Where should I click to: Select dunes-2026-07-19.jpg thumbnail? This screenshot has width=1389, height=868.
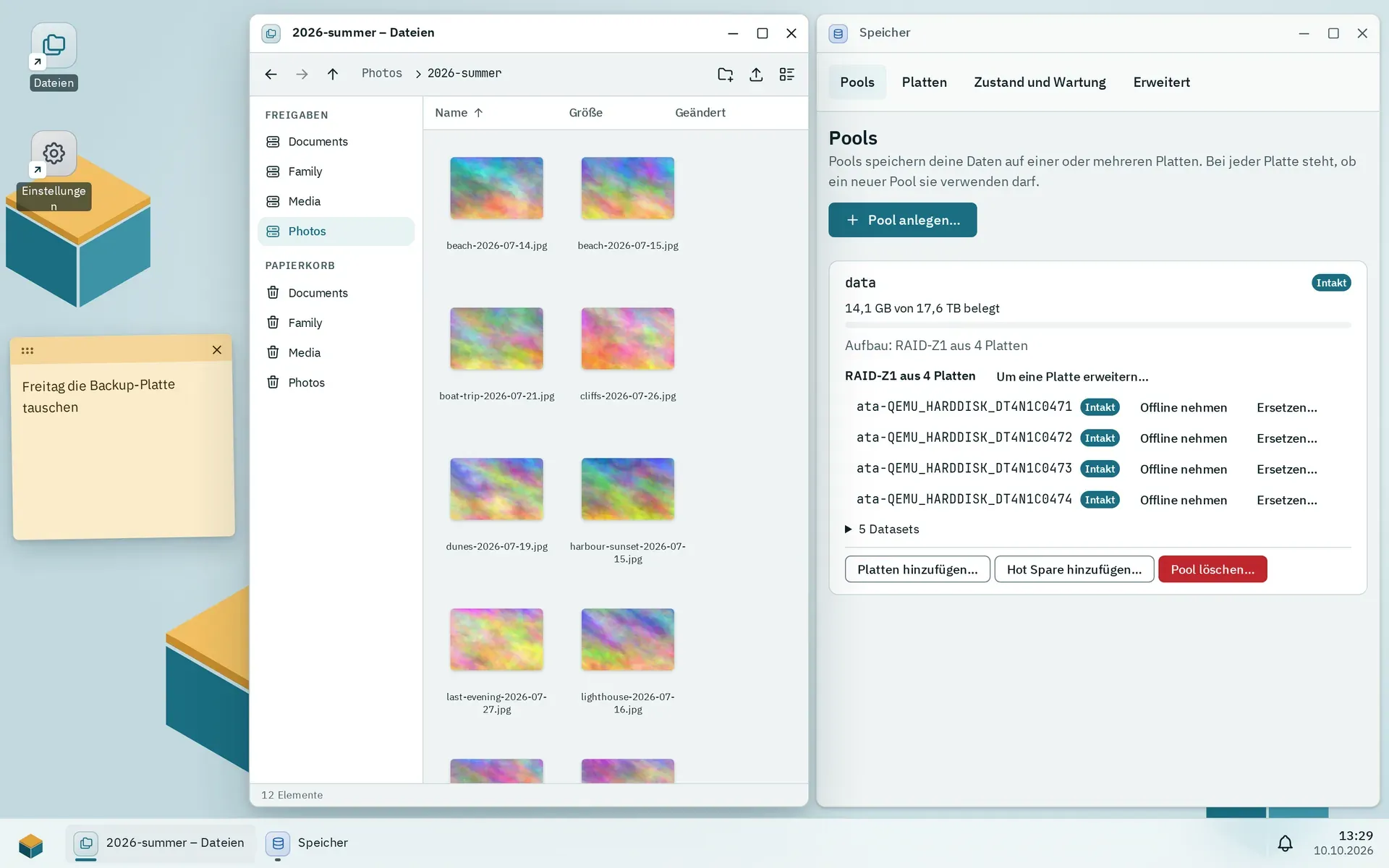pos(496,489)
